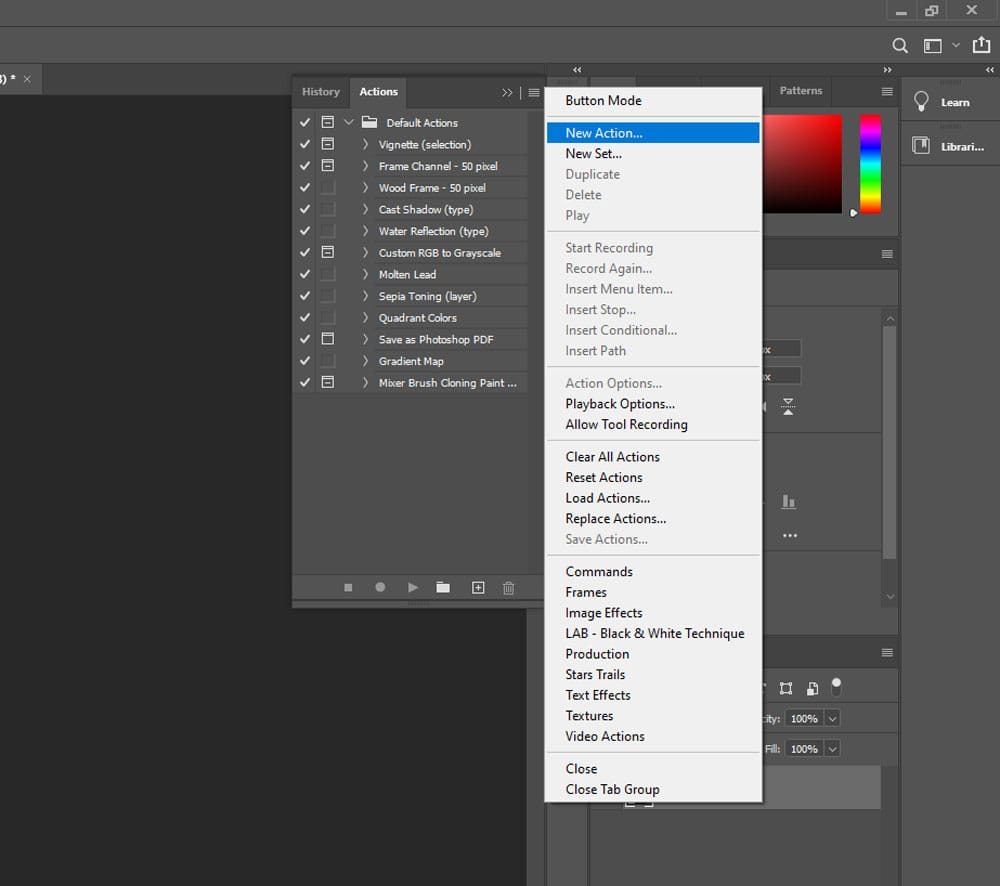The image size is (1000, 886).
Task: Create a new action set via folder icon
Action: click(443, 588)
